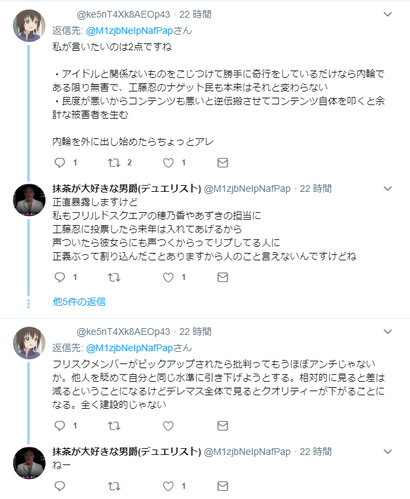The height and width of the screenshot is (499, 410).
Task: Like the フリスクメンバー tweet
Action: coord(168,426)
